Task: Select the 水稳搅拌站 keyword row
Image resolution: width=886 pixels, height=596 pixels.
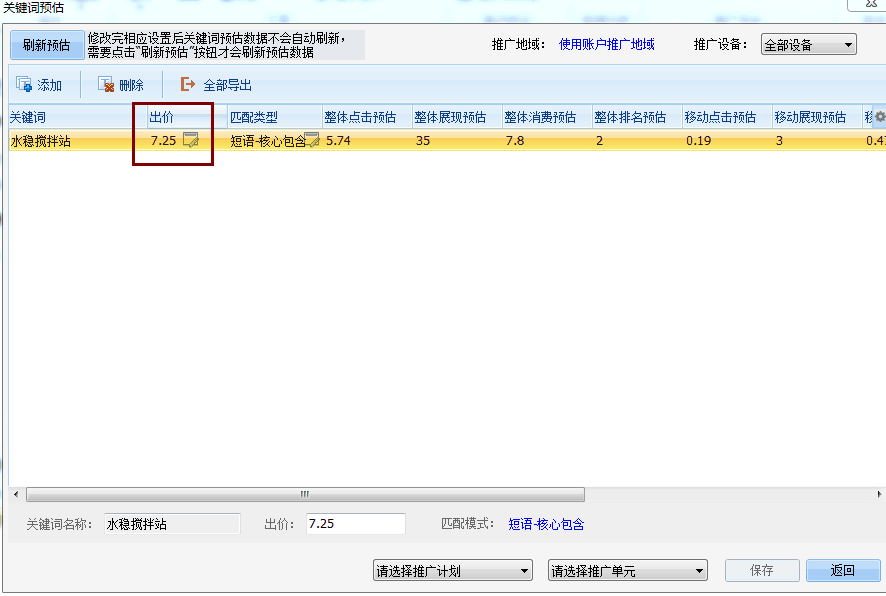Action: point(60,141)
